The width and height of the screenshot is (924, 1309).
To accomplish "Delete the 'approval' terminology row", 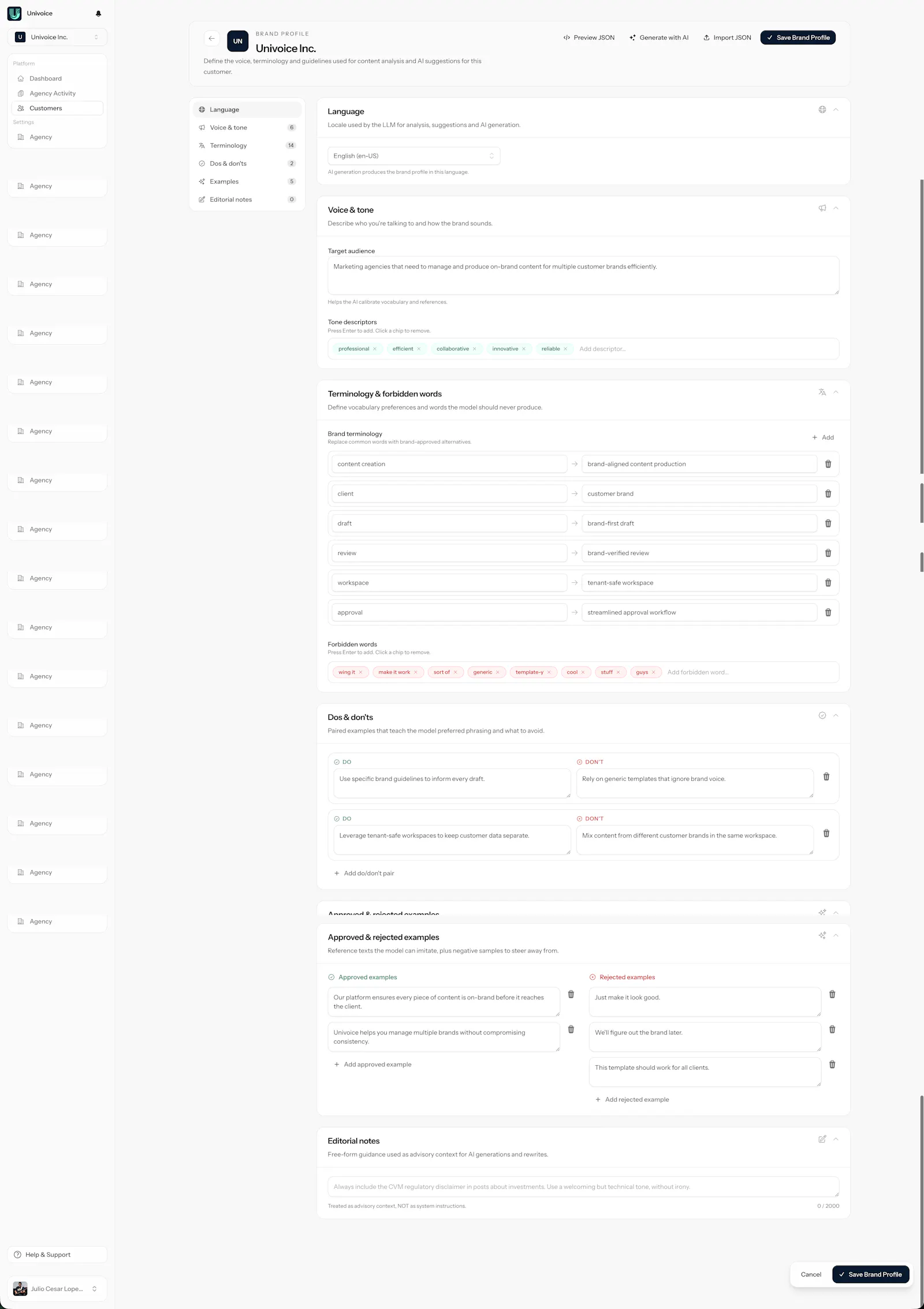I will point(828,612).
